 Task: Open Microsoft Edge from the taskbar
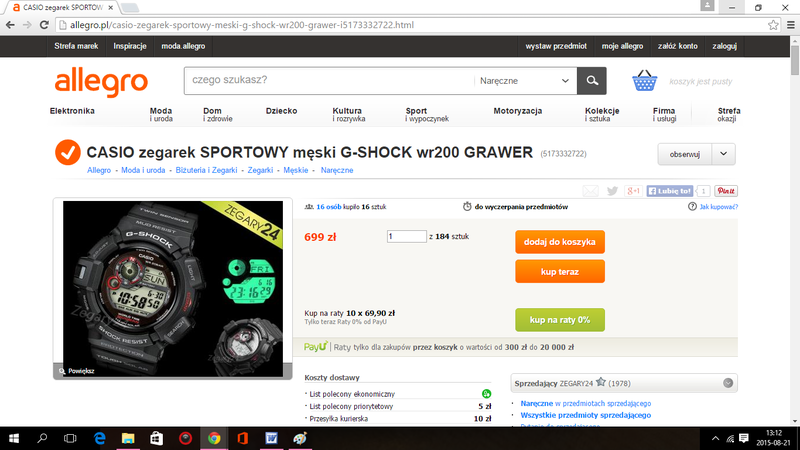99,438
